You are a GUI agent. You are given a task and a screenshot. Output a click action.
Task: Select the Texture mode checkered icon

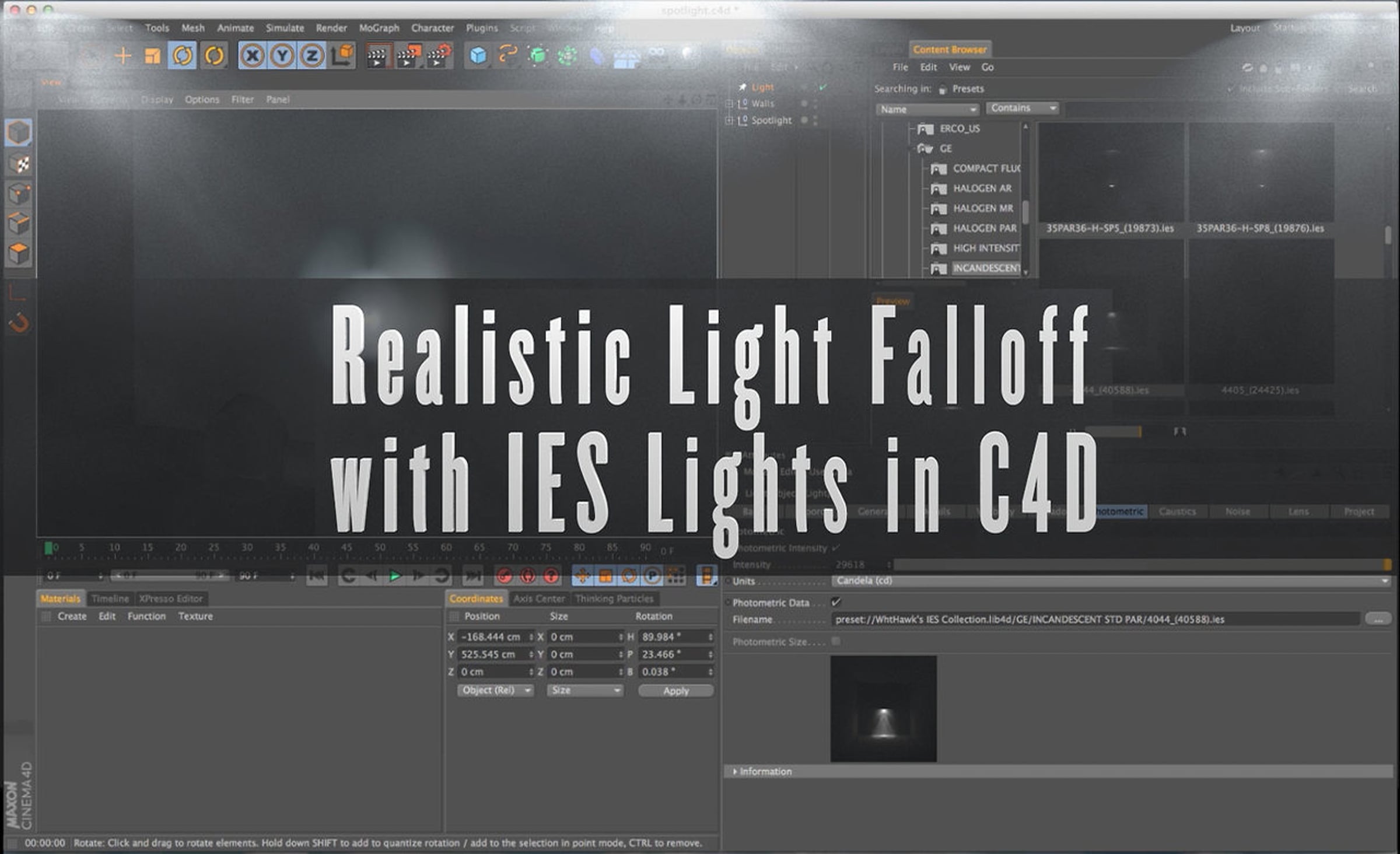click(19, 164)
